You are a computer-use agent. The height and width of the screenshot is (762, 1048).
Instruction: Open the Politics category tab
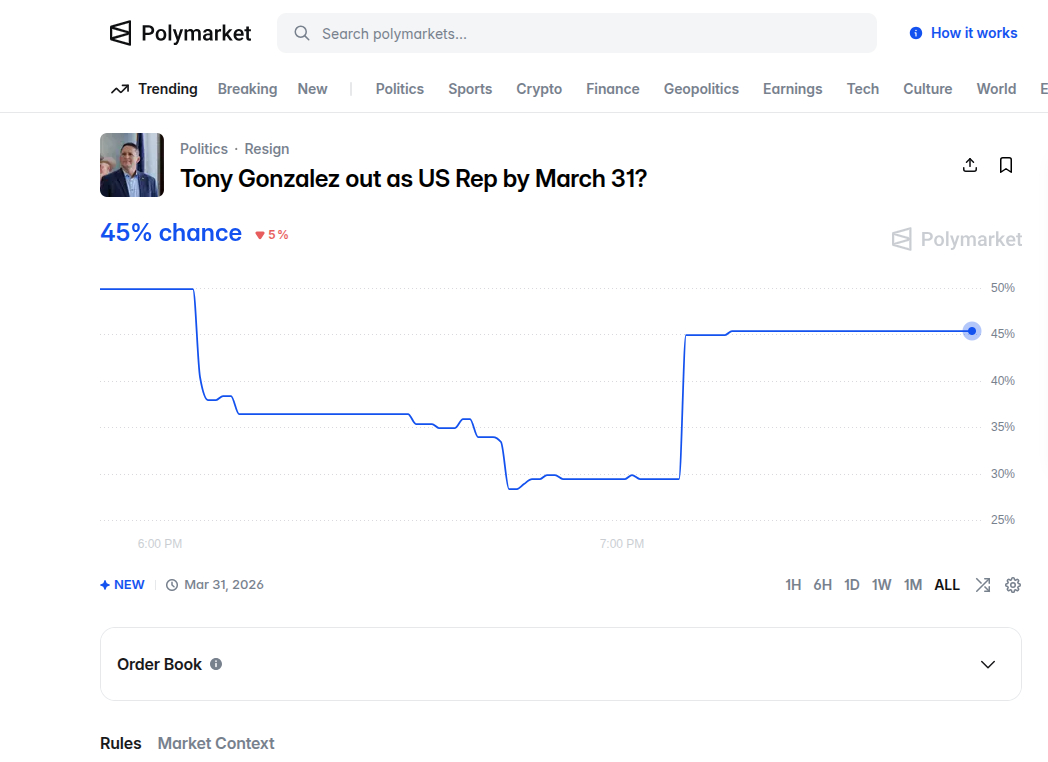399,89
